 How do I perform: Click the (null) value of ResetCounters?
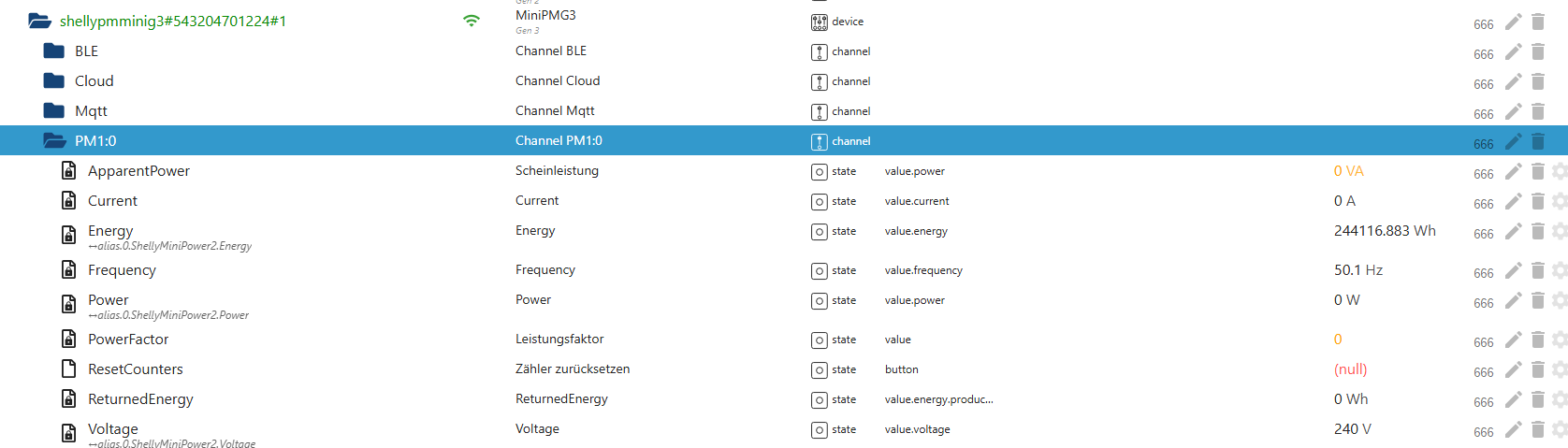tap(1350, 369)
